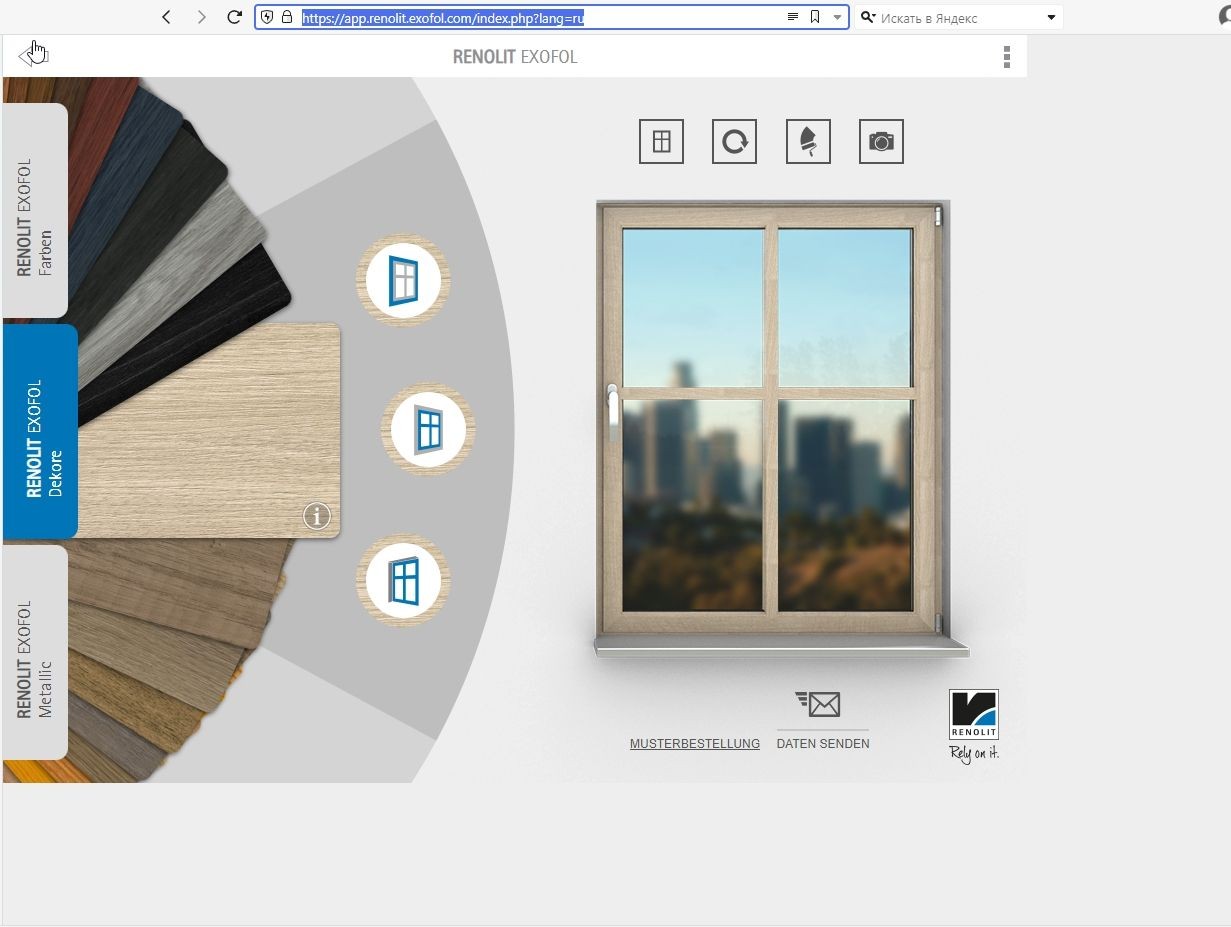This screenshot has height=927, width=1231.
Task: Click the window layout selector icon
Action: coord(661,142)
